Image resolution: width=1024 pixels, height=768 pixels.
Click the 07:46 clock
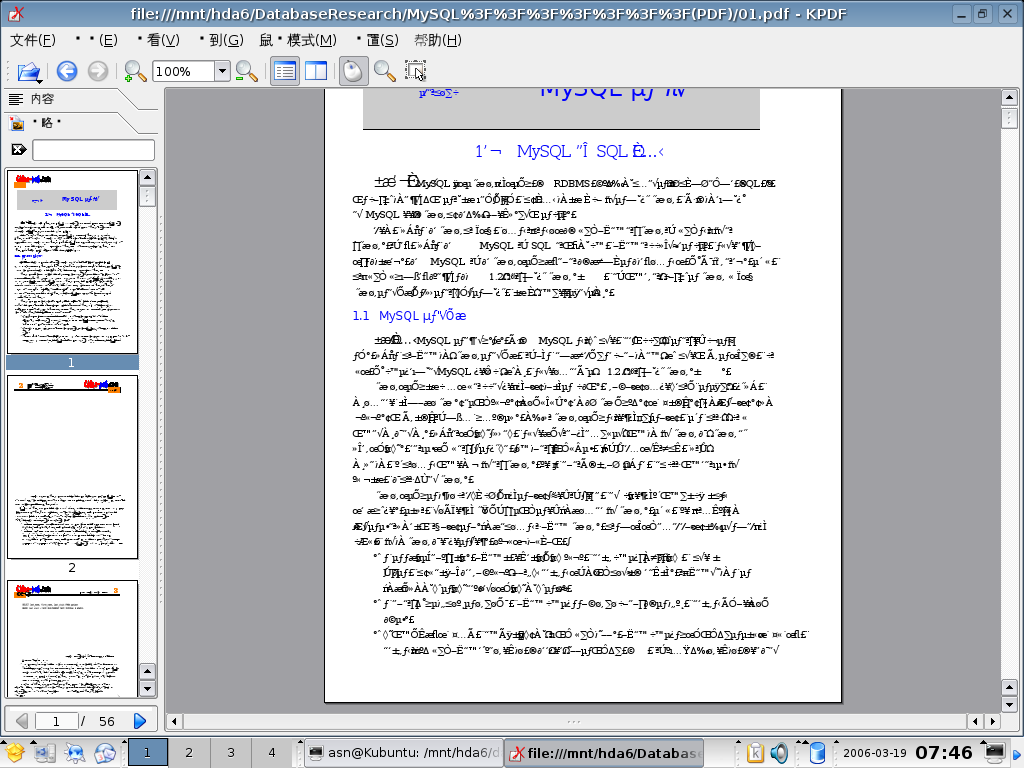pos(944,753)
